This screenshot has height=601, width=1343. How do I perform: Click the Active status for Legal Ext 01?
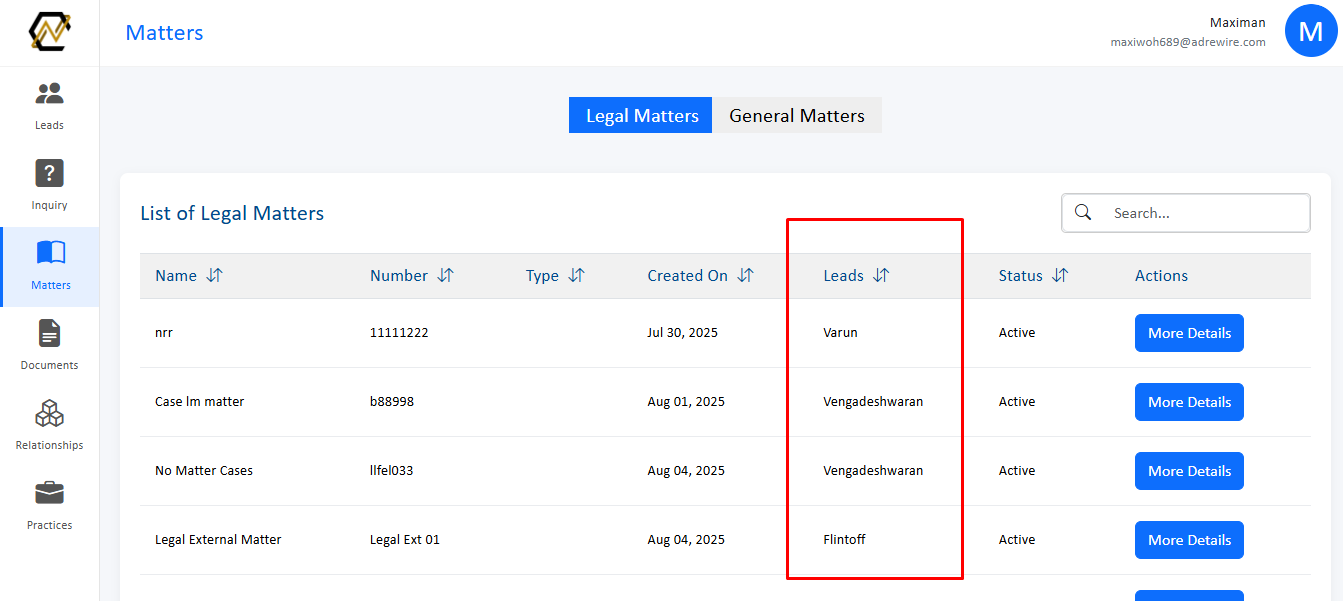pyautogui.click(x=1017, y=540)
